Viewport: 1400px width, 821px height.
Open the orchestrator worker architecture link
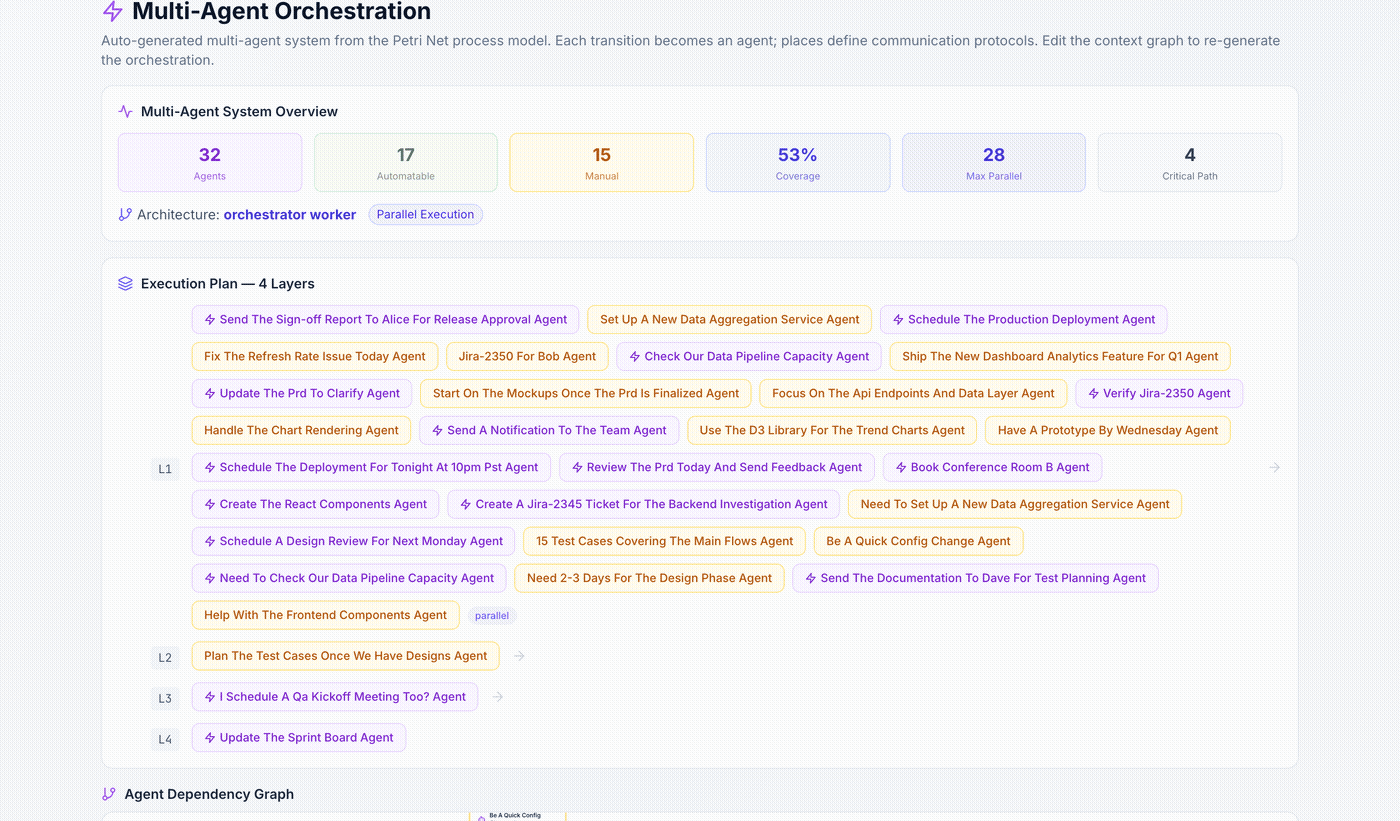coord(289,214)
